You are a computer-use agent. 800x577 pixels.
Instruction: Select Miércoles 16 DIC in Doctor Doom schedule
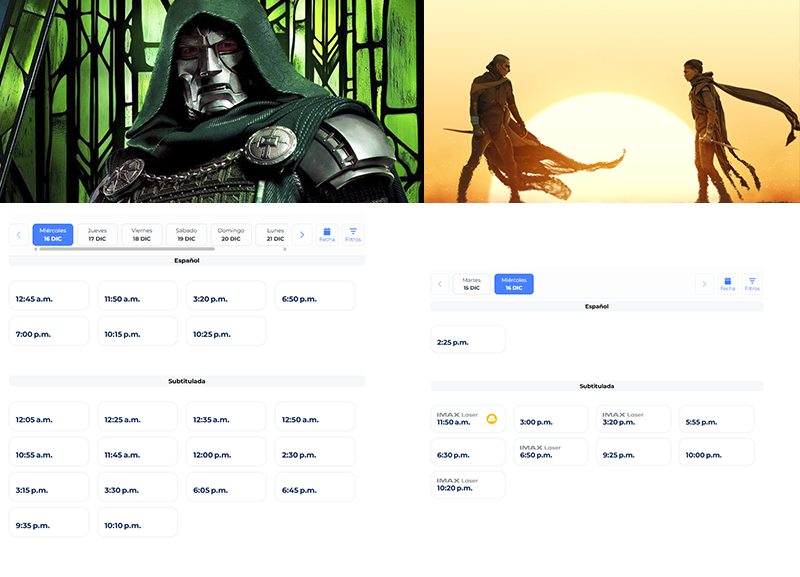coord(53,235)
